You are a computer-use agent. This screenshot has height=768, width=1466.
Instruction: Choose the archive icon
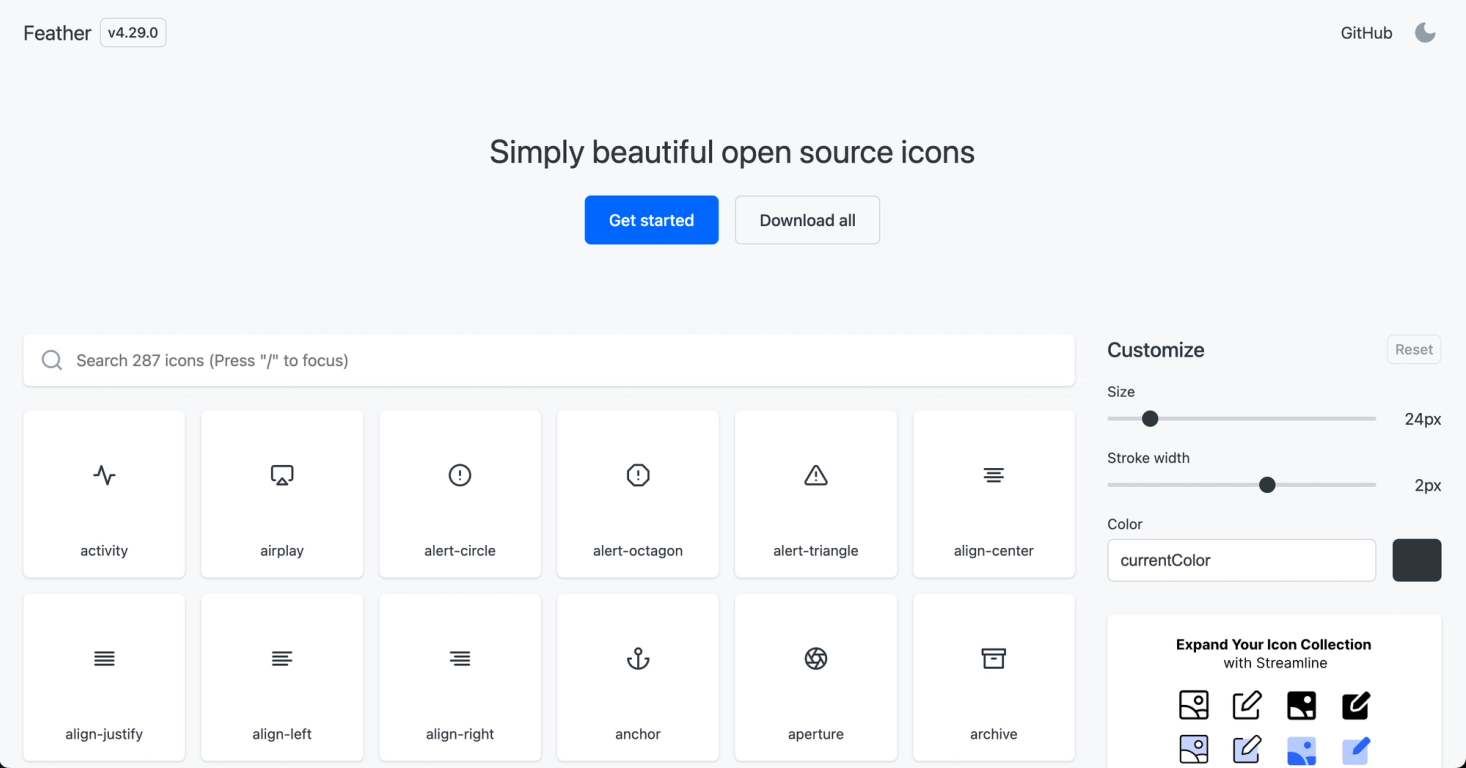pos(994,678)
